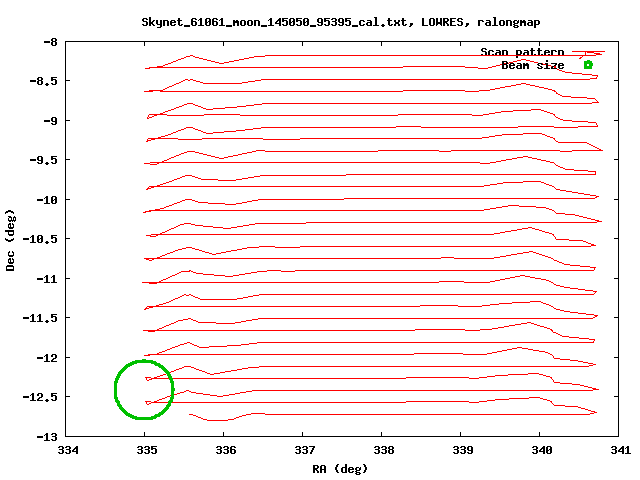
Task: Click the y-axis tick label -10
Action: coord(47,200)
